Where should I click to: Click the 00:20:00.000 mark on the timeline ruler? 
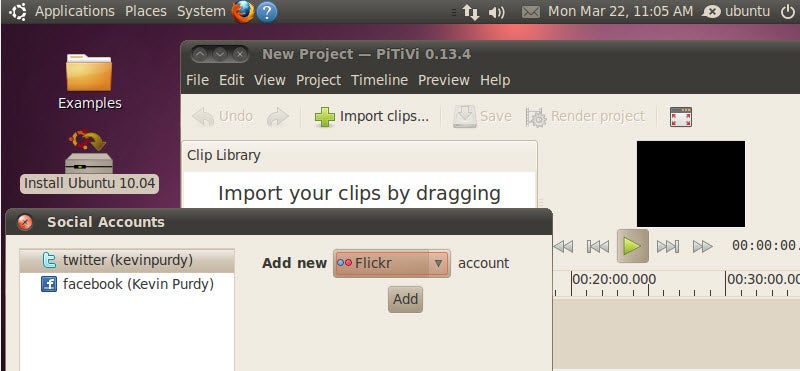point(614,280)
